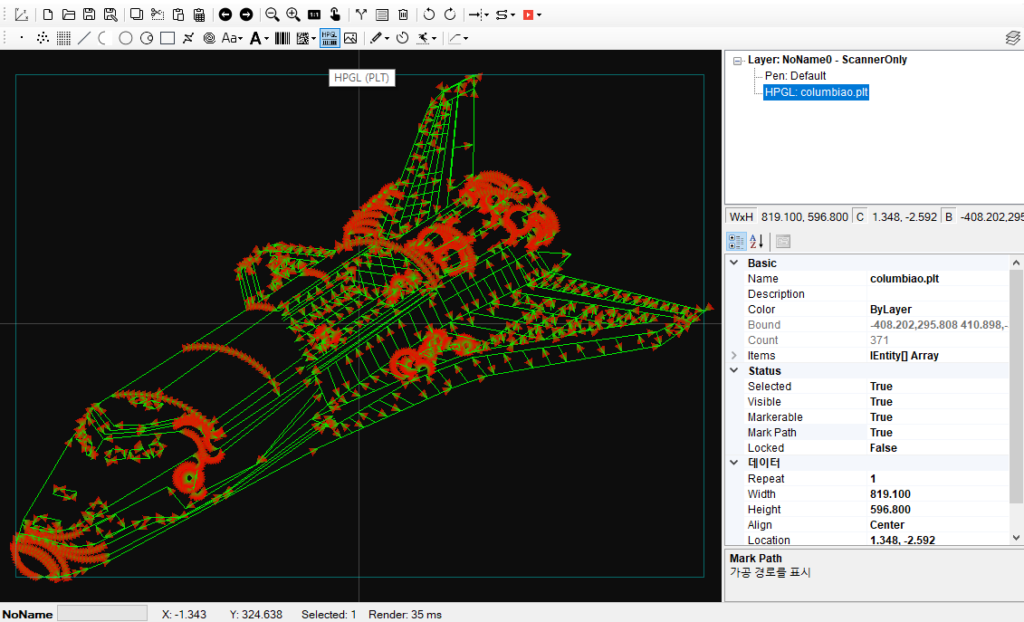Viewport: 1024px width, 622px height.
Task: Switch property grid to Categorized view
Action: point(736,242)
